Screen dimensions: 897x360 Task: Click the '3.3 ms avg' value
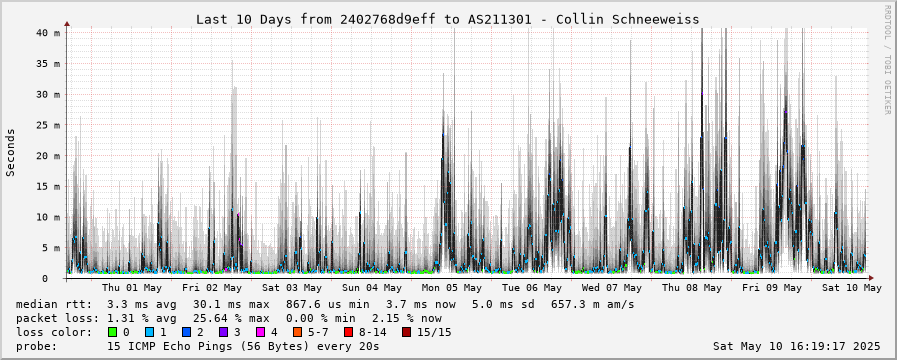141,304
